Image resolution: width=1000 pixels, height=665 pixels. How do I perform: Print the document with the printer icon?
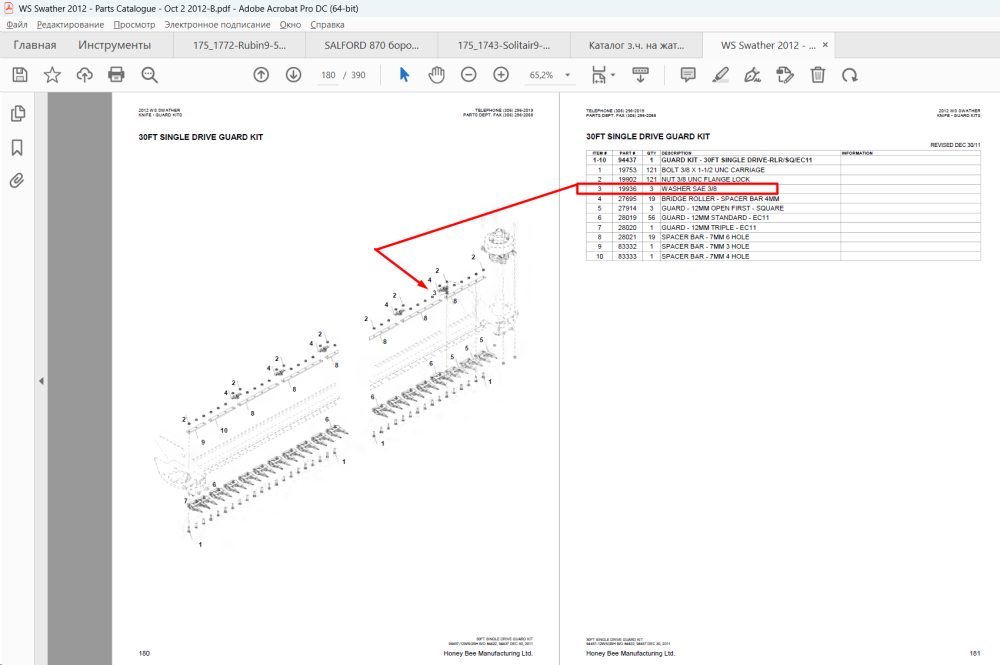(117, 75)
